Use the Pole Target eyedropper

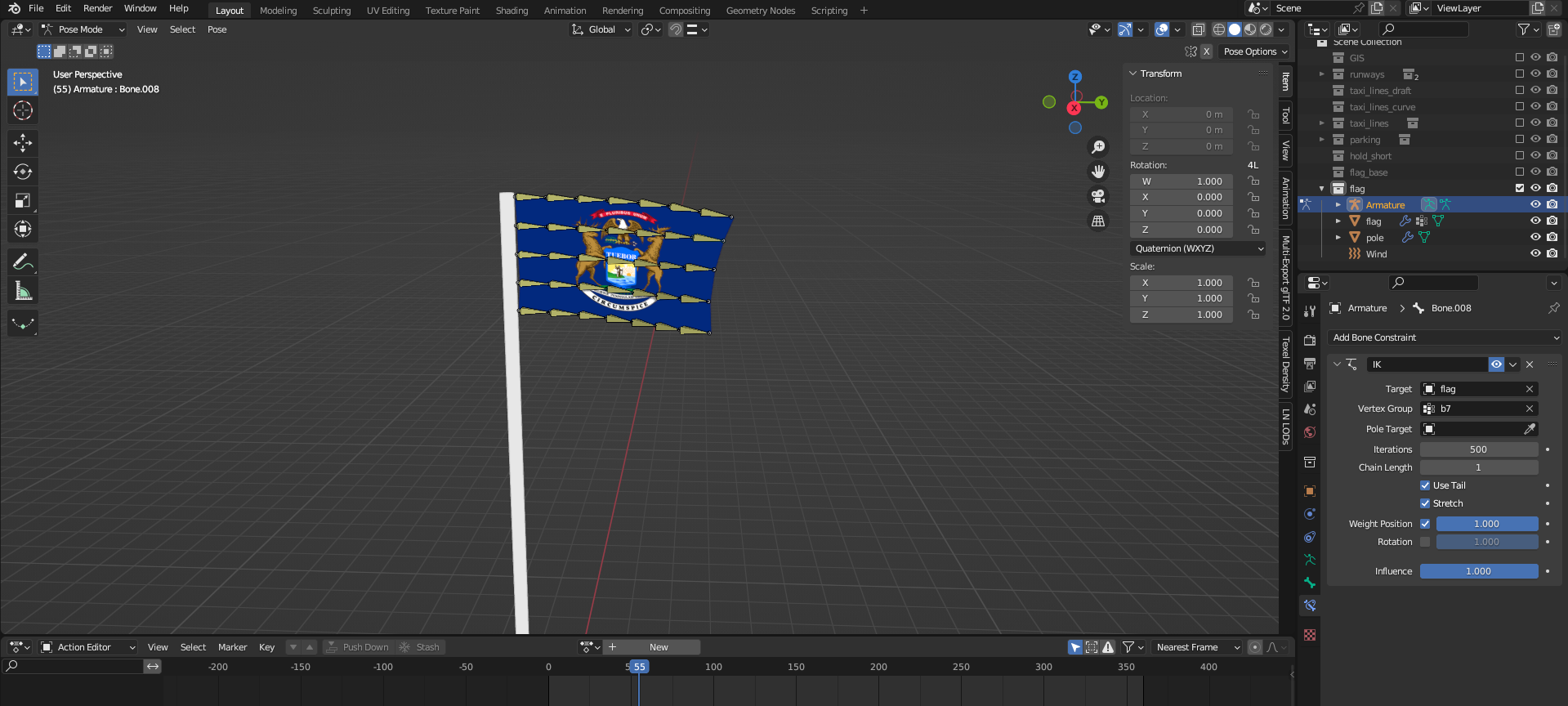[x=1530, y=429]
